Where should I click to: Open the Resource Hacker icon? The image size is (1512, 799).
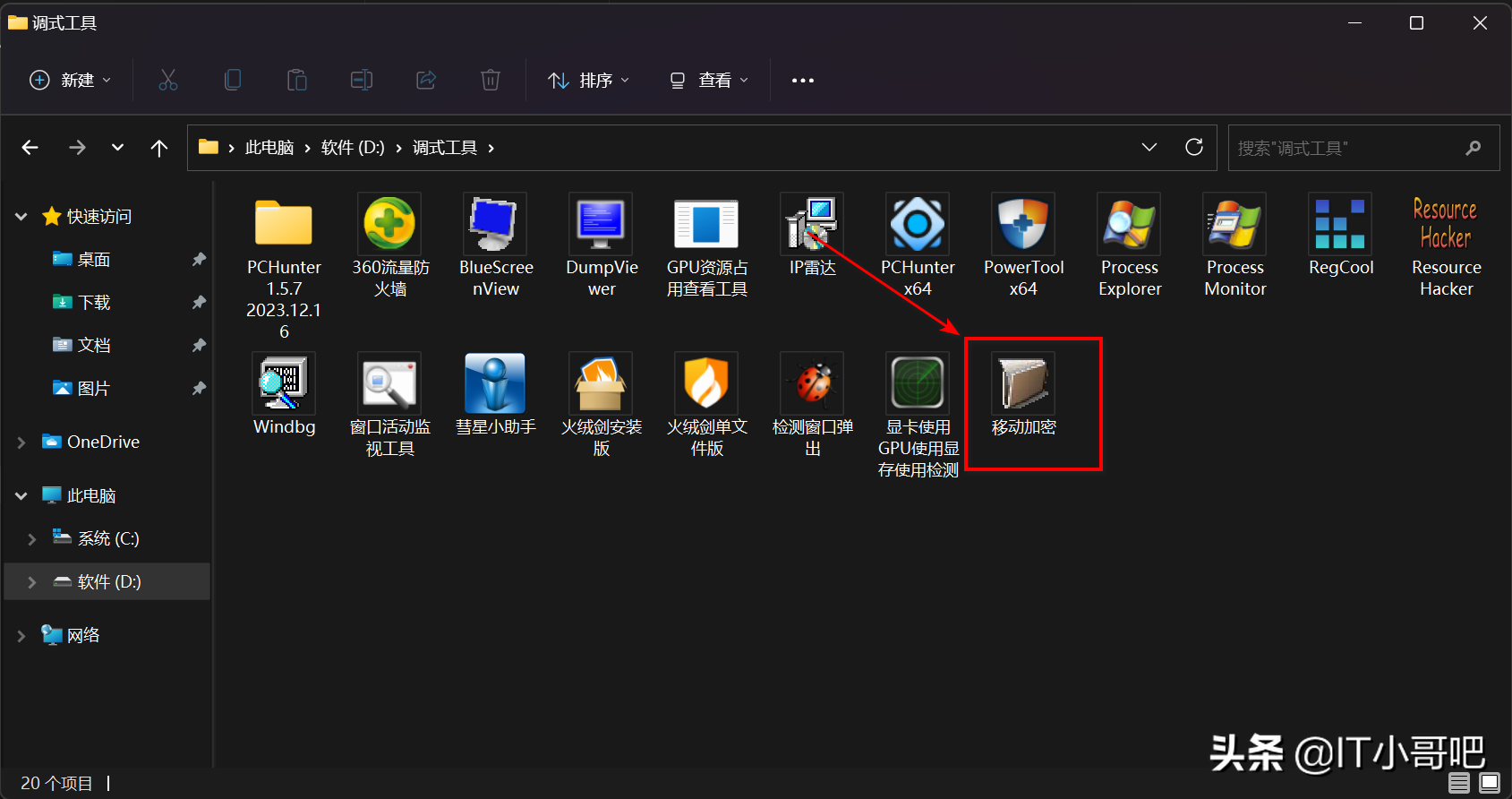coord(1445,225)
